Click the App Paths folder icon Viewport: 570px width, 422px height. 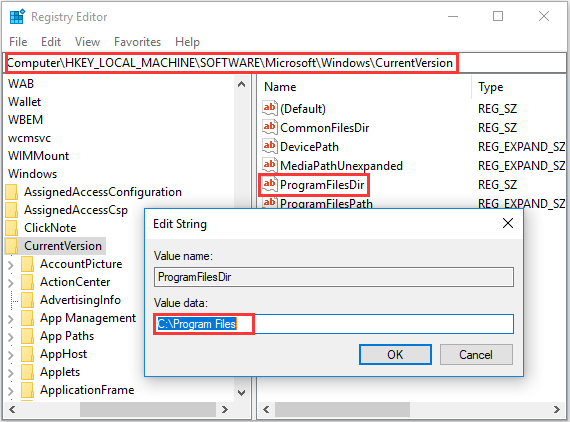coord(28,336)
